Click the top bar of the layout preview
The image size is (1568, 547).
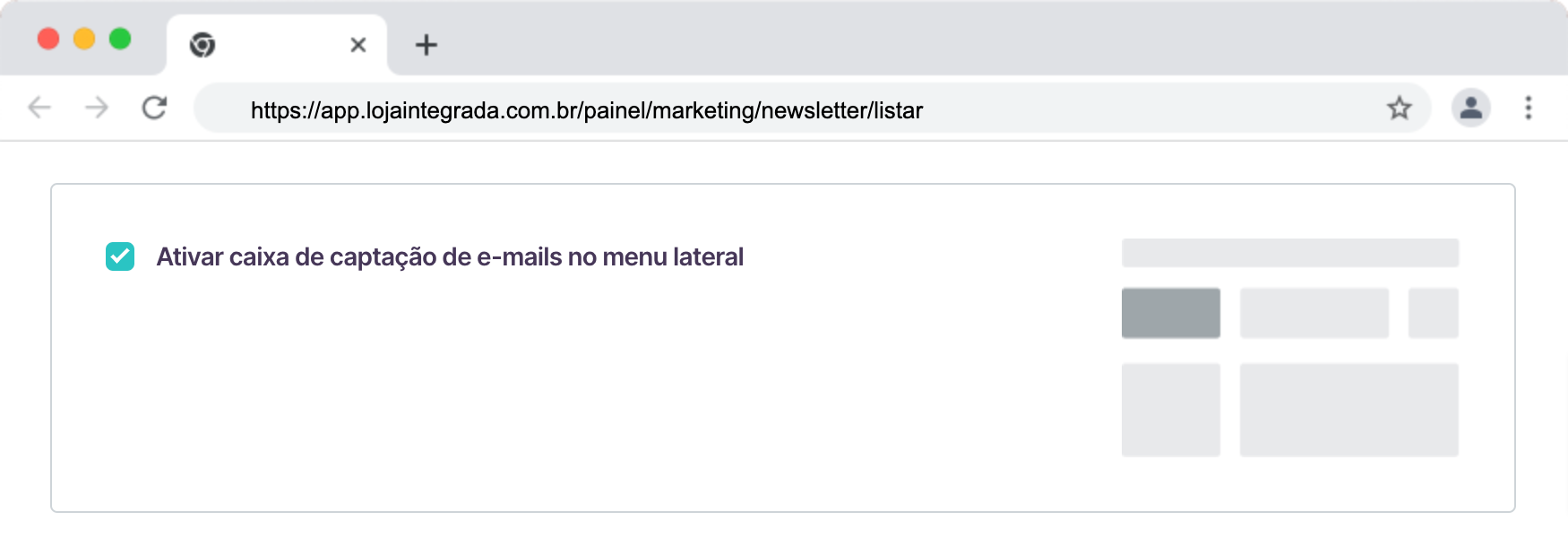(x=1289, y=253)
